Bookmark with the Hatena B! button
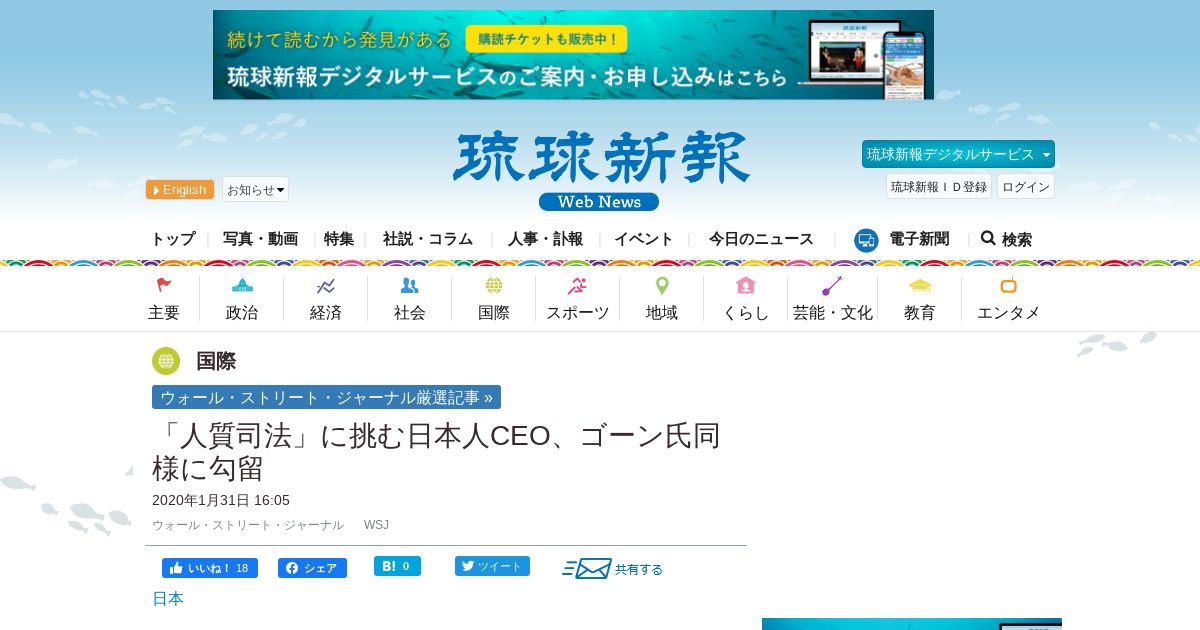1200x630 pixels. click(397, 566)
